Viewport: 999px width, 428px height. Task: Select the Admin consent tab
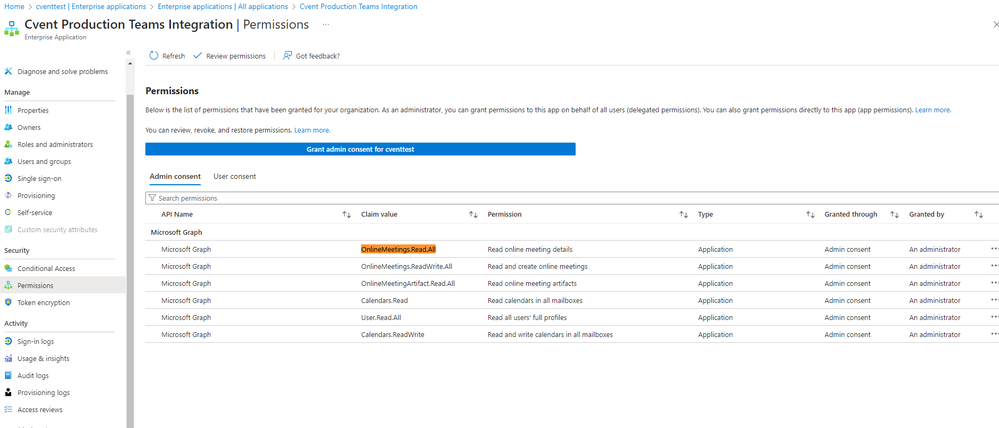coord(173,176)
